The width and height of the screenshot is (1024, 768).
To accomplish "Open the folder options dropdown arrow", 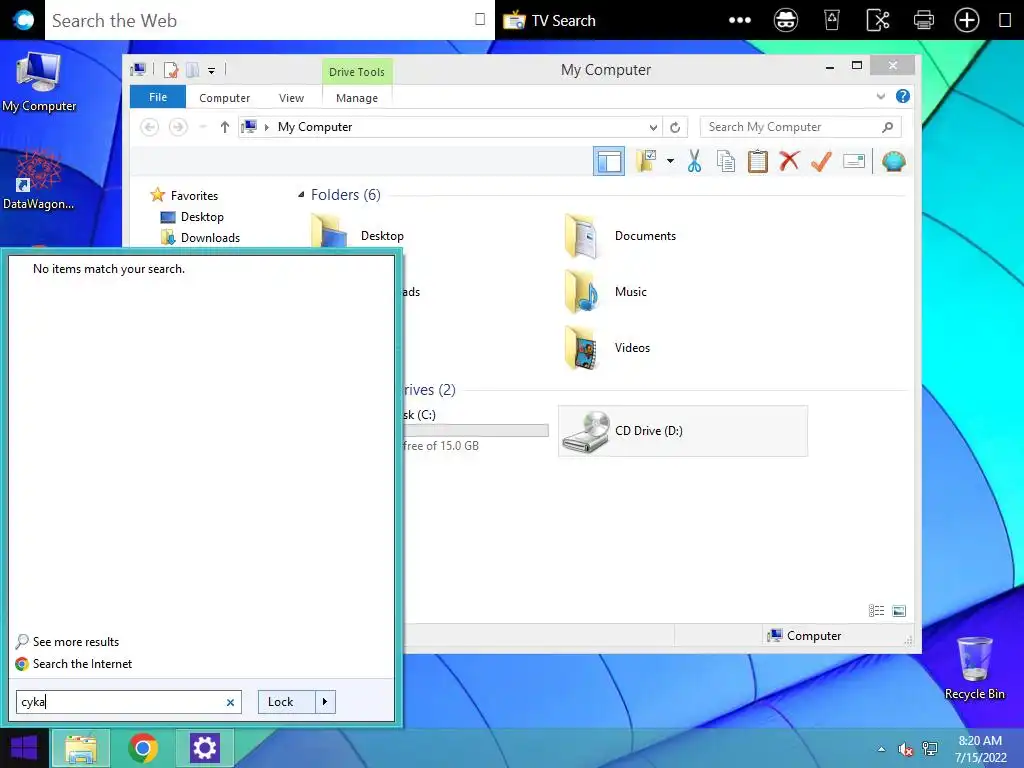I will click(x=671, y=161).
